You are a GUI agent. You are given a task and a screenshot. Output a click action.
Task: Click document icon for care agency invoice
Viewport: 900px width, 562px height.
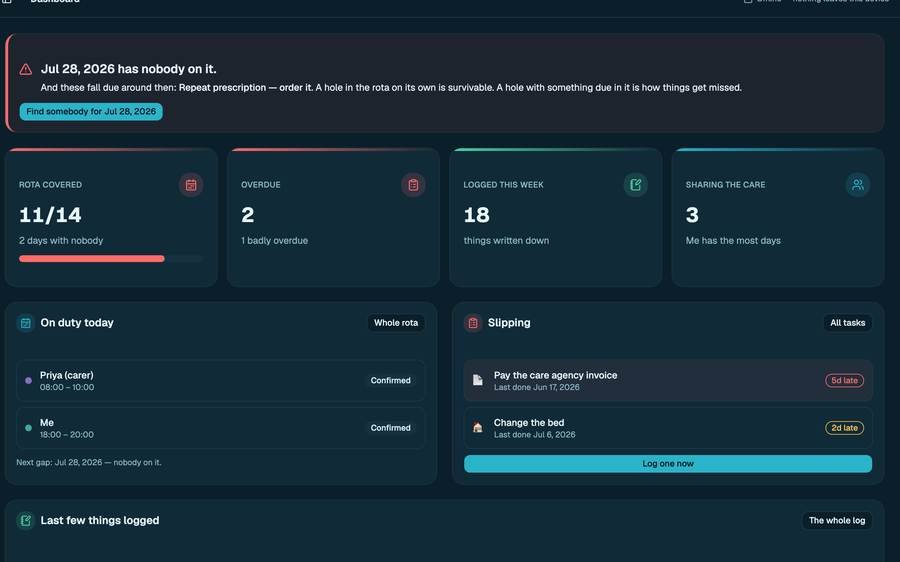pos(478,380)
